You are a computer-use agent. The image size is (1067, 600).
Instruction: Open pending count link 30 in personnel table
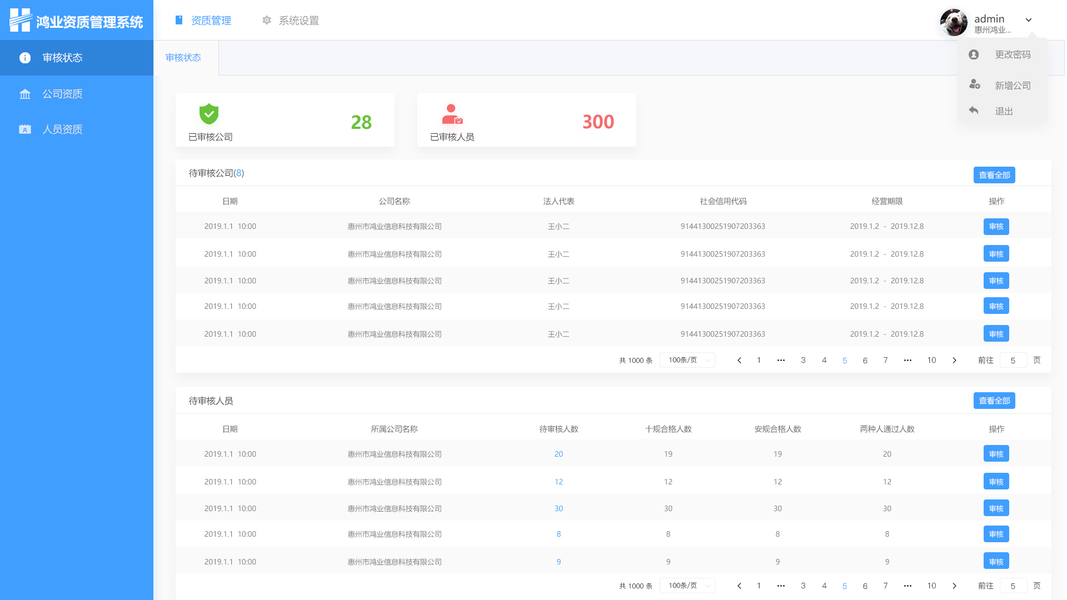click(x=559, y=508)
